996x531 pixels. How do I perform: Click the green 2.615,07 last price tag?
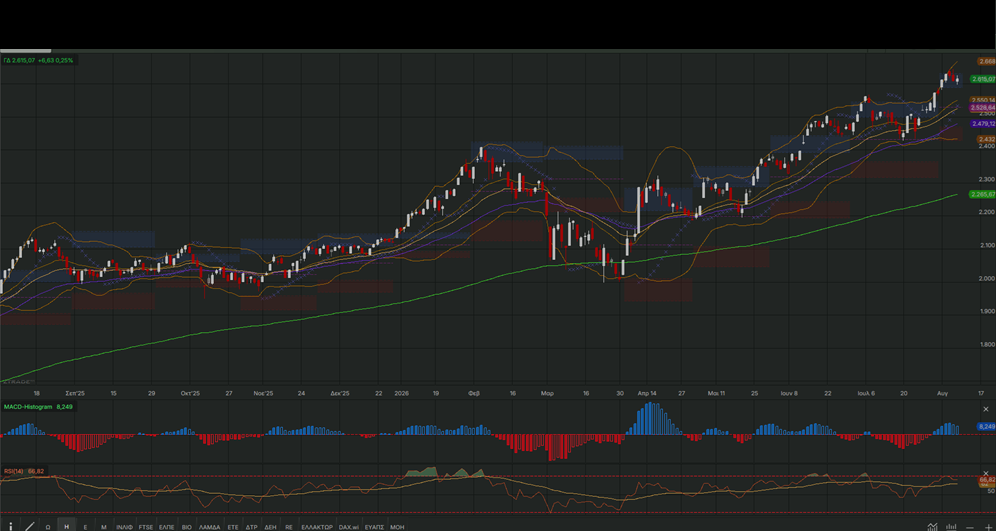(983, 79)
